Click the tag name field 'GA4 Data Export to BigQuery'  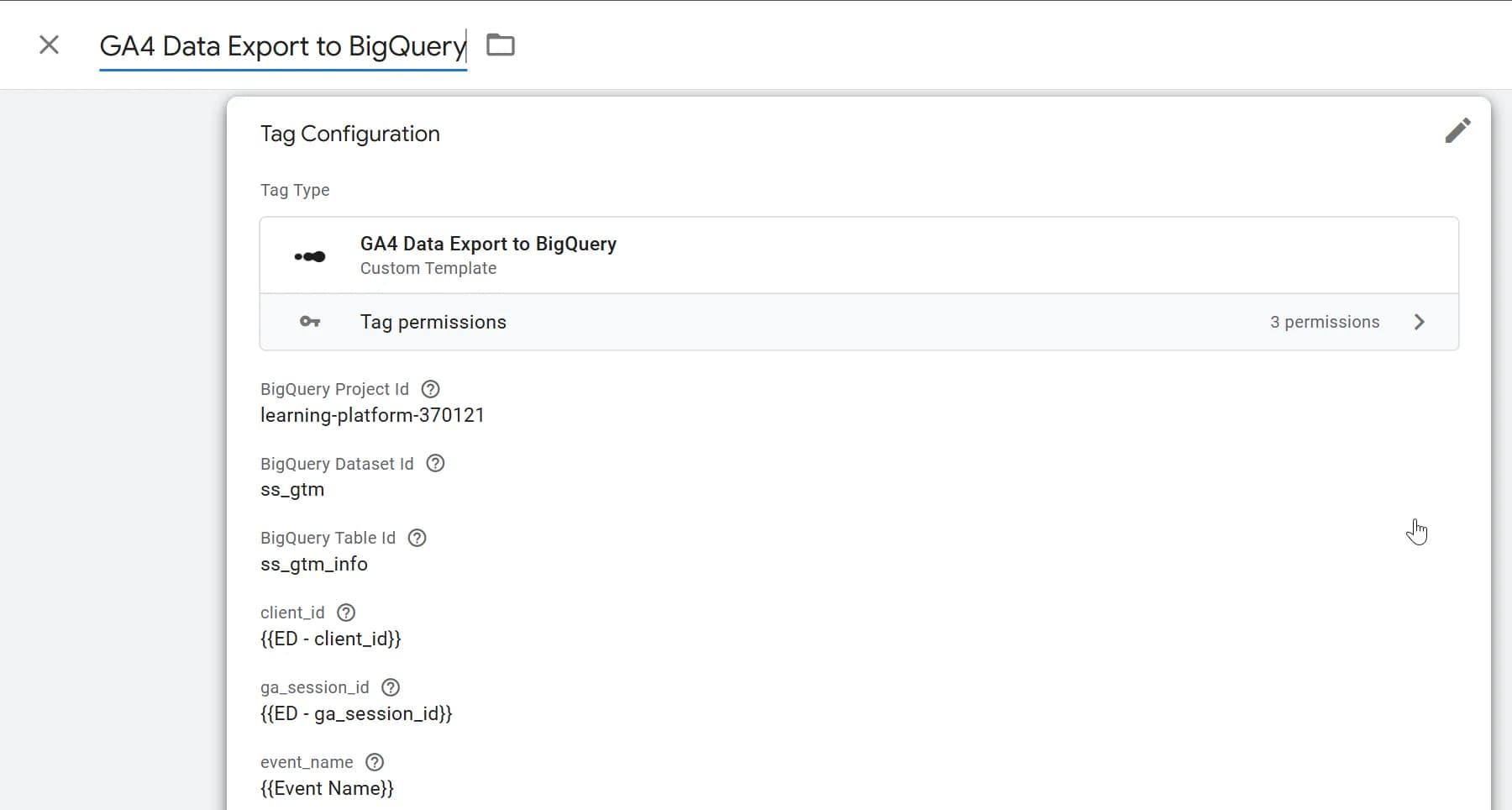coord(283,45)
